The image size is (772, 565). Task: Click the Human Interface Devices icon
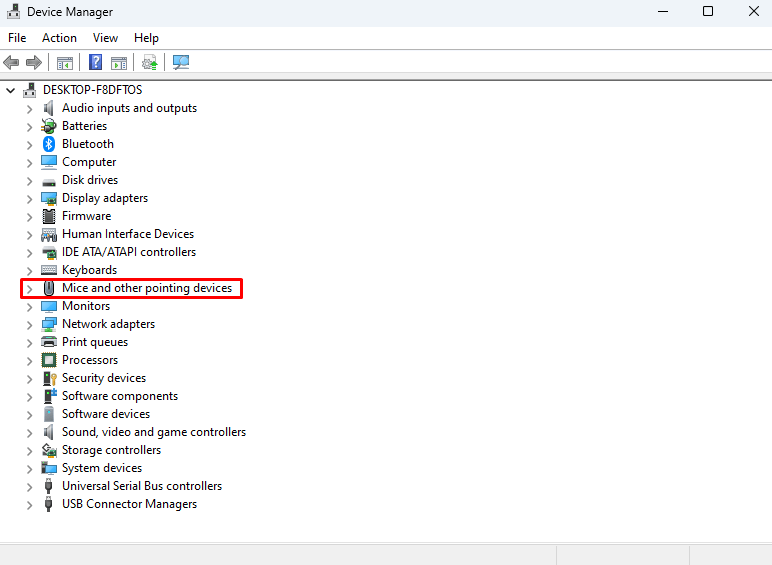(x=49, y=235)
